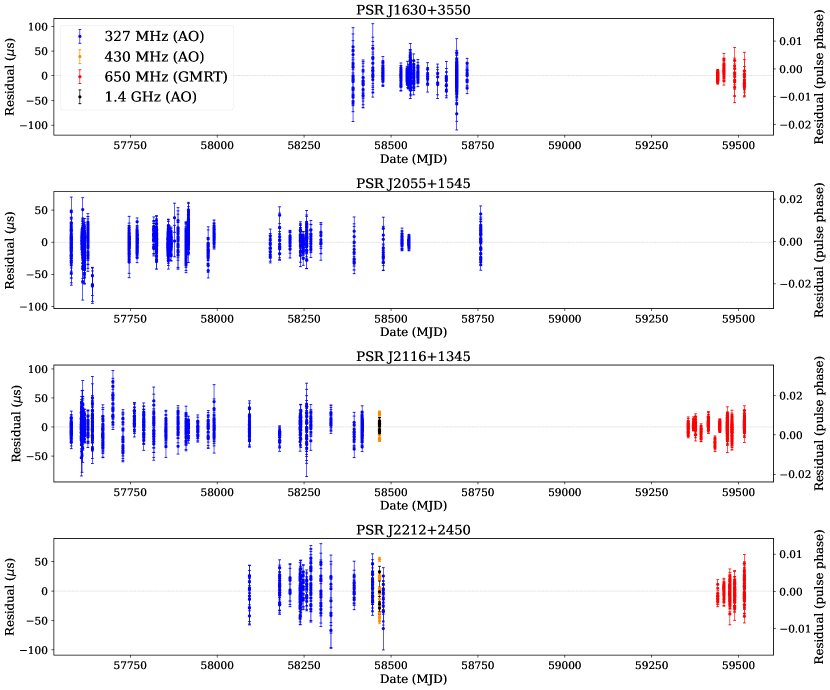Click the −0.02 pulse-phase tick in PSR J2116+1345 plot
Viewport: 830px width, 690px height.
coord(795,474)
